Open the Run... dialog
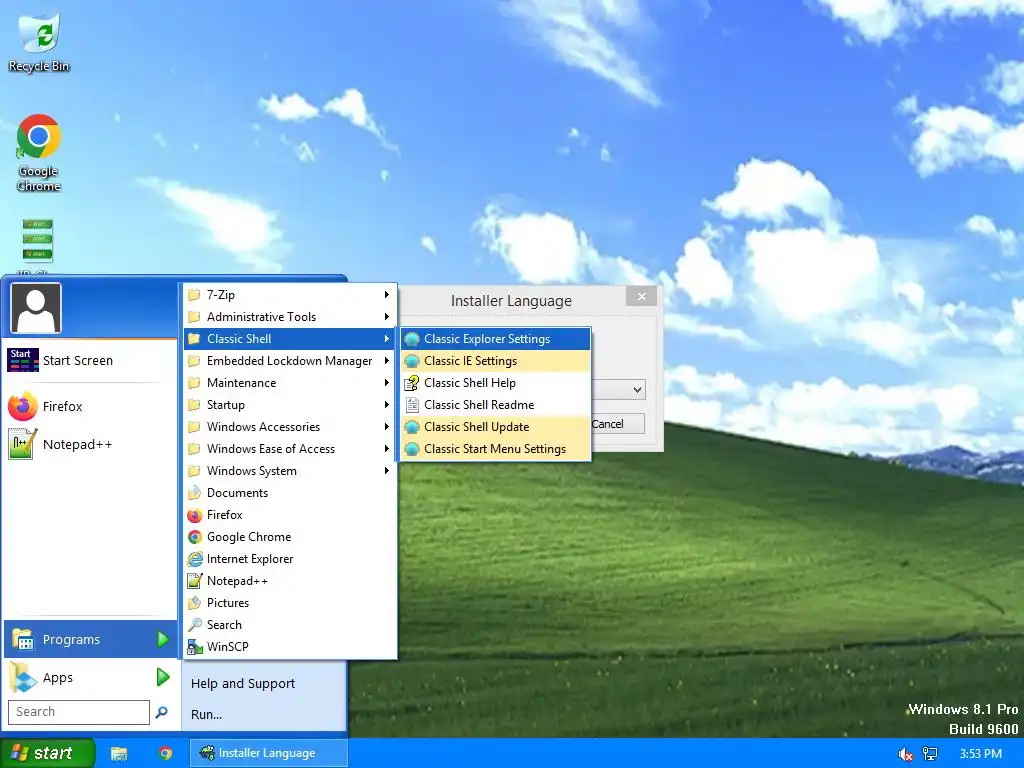The width and height of the screenshot is (1024, 768). 206,714
